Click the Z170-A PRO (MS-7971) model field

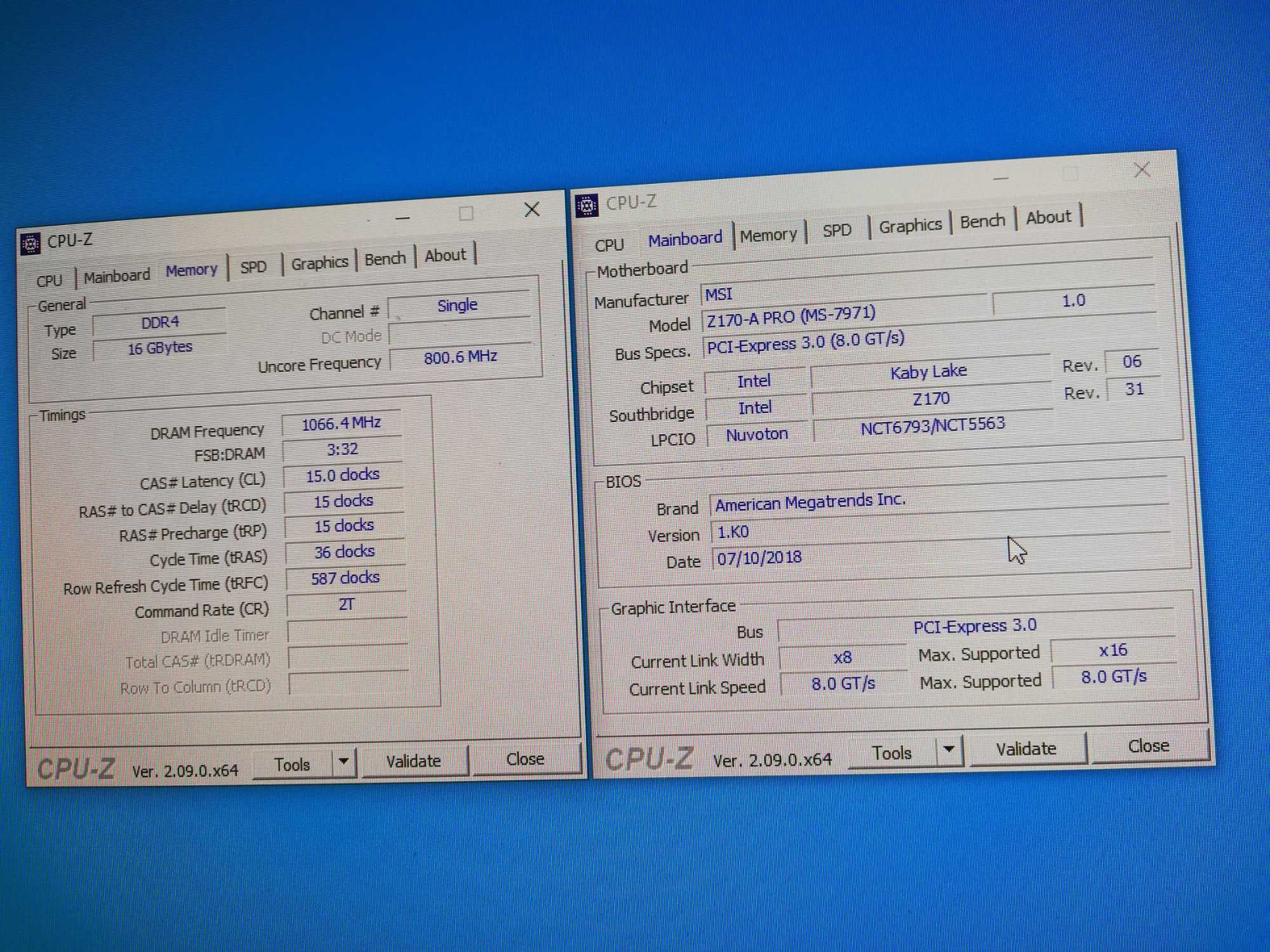(846, 316)
